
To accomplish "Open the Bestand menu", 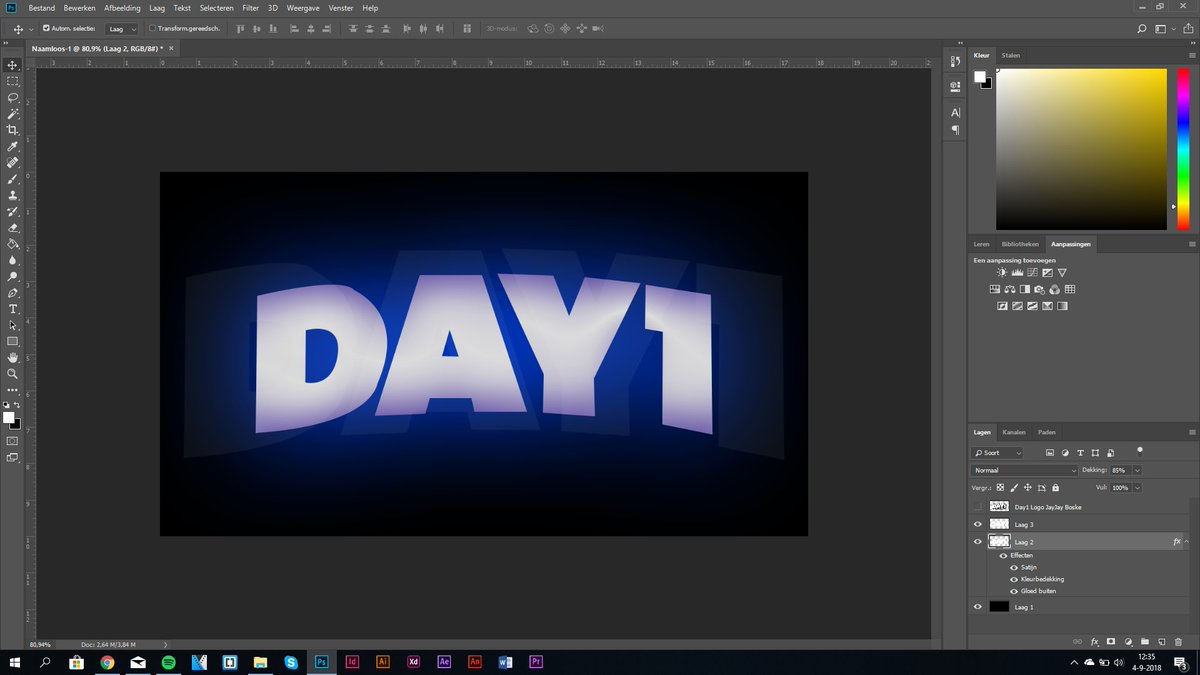I will coord(42,8).
